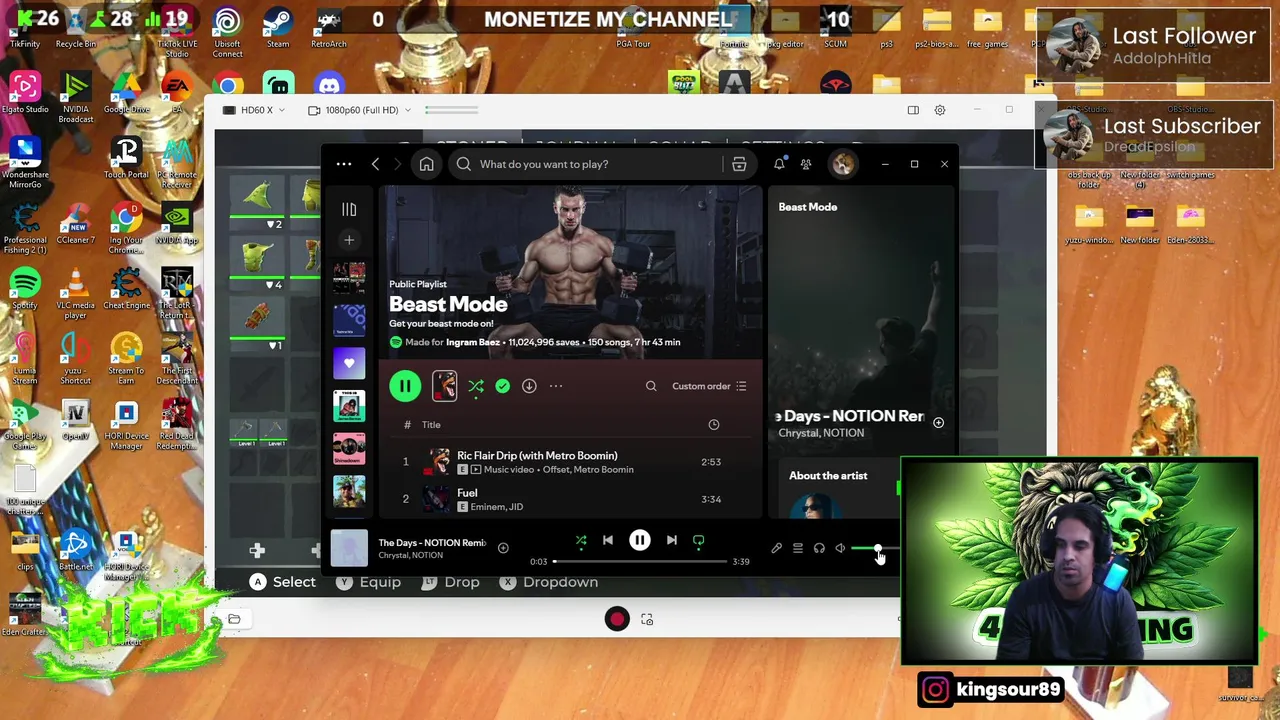This screenshot has width=1280, height=720.
Task: Open the Friend Activity icon
Action: point(806,164)
